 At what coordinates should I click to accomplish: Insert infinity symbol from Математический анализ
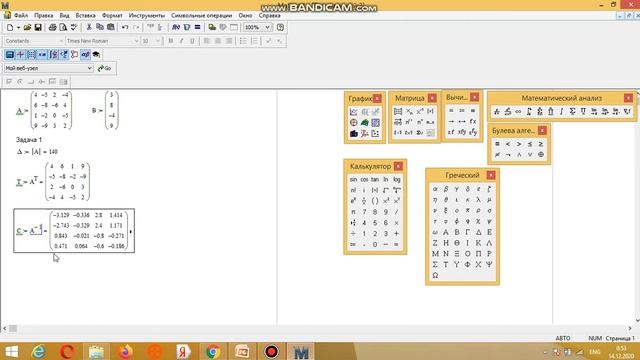(518, 111)
